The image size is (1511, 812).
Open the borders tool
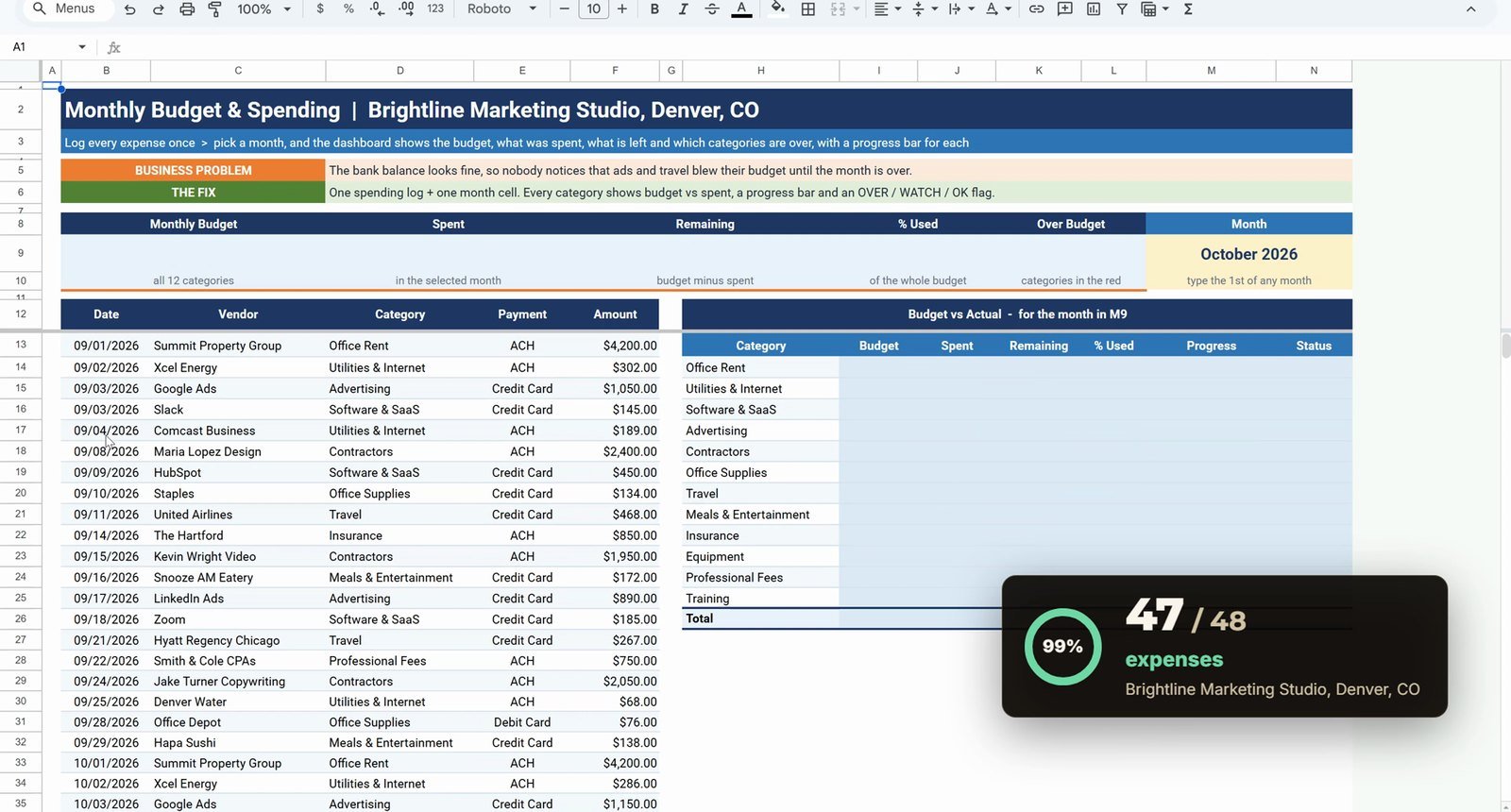click(808, 9)
